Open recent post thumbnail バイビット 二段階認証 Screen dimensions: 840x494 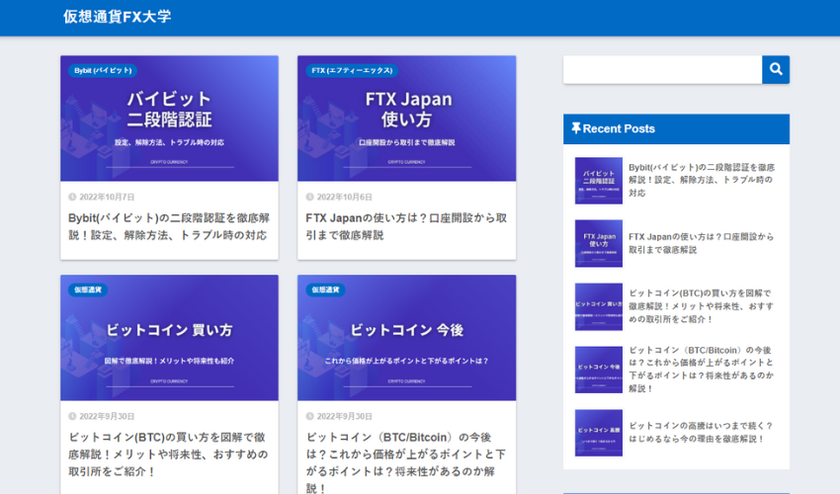pyautogui.click(x=599, y=181)
